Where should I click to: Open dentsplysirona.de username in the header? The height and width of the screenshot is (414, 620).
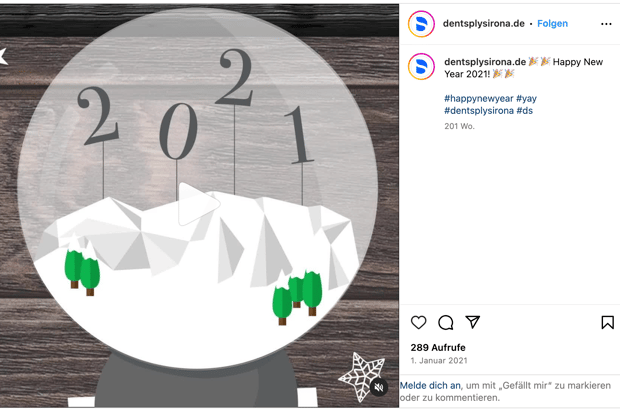tap(484, 24)
